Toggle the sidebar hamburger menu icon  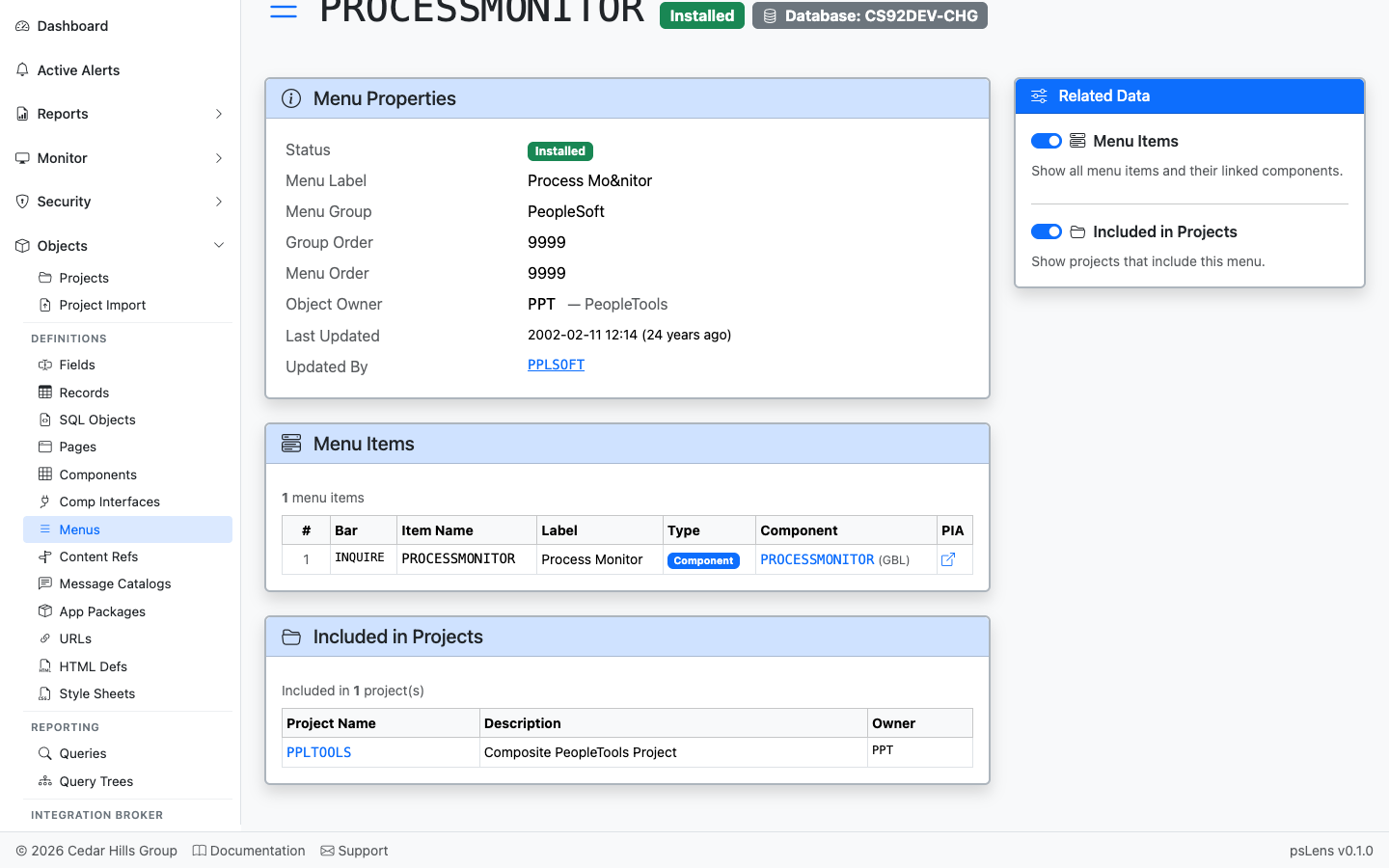coord(283,12)
